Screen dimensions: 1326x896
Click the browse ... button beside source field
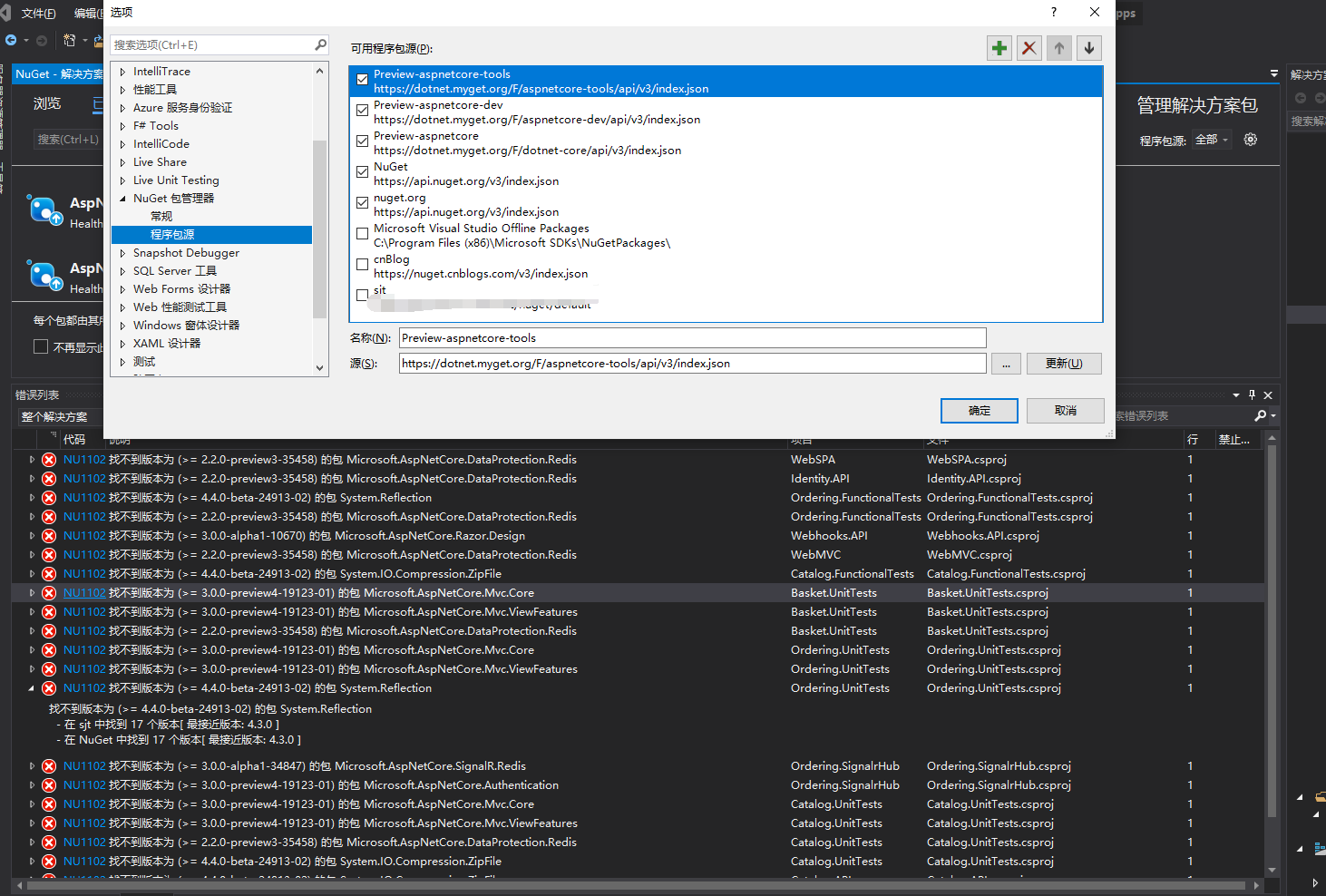(x=1006, y=364)
